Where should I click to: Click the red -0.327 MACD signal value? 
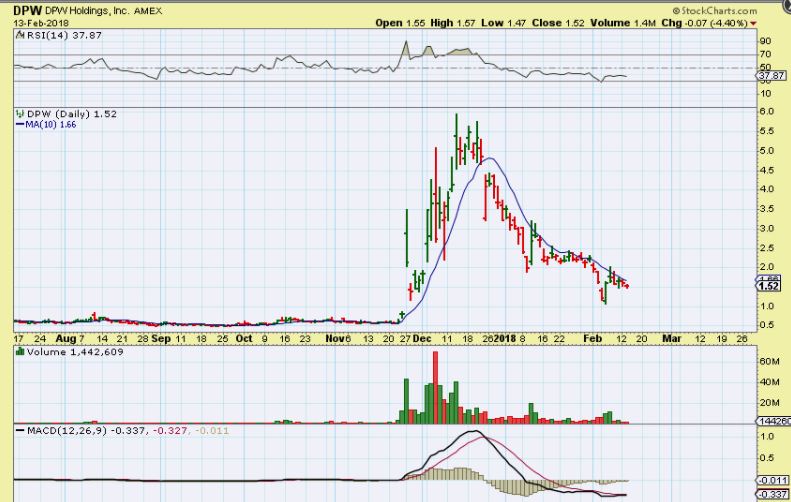pyautogui.click(x=170, y=431)
